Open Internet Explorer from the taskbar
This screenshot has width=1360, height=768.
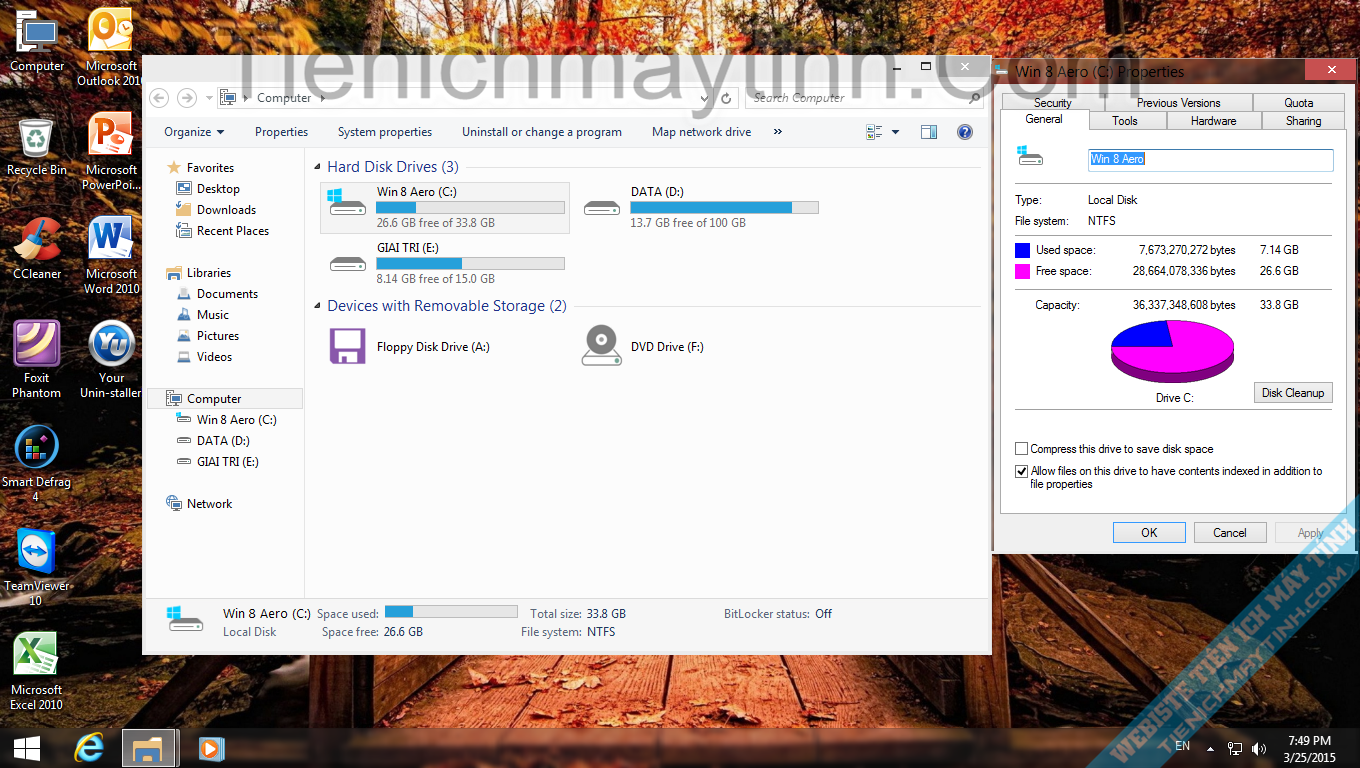(89, 747)
